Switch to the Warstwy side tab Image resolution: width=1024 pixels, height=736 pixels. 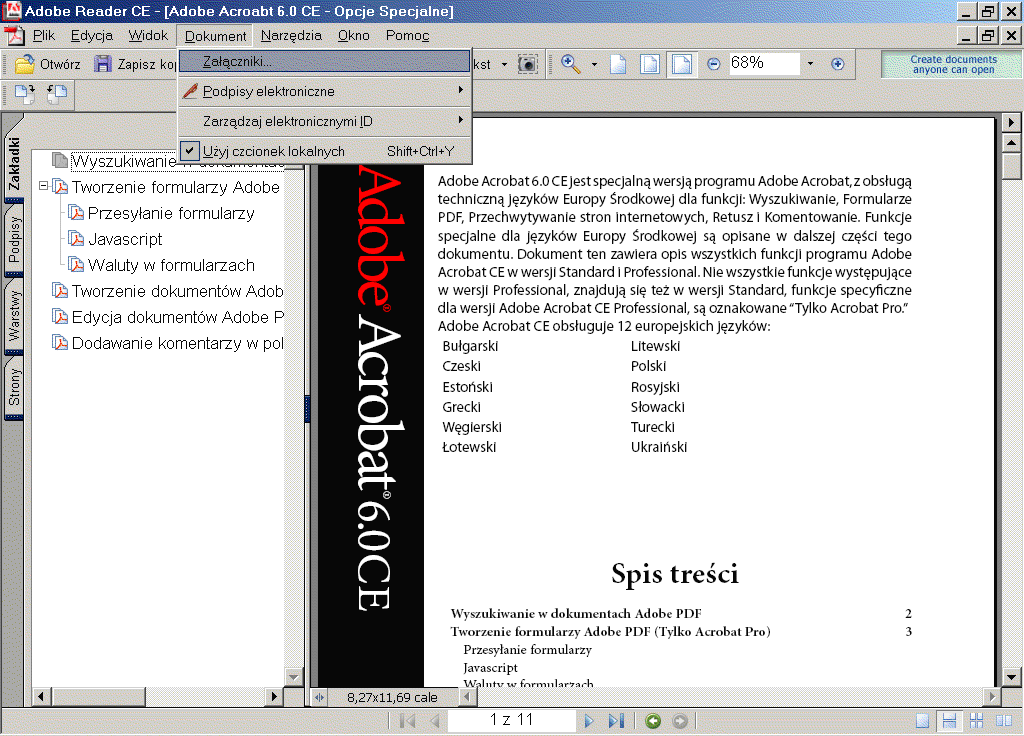(x=14, y=316)
